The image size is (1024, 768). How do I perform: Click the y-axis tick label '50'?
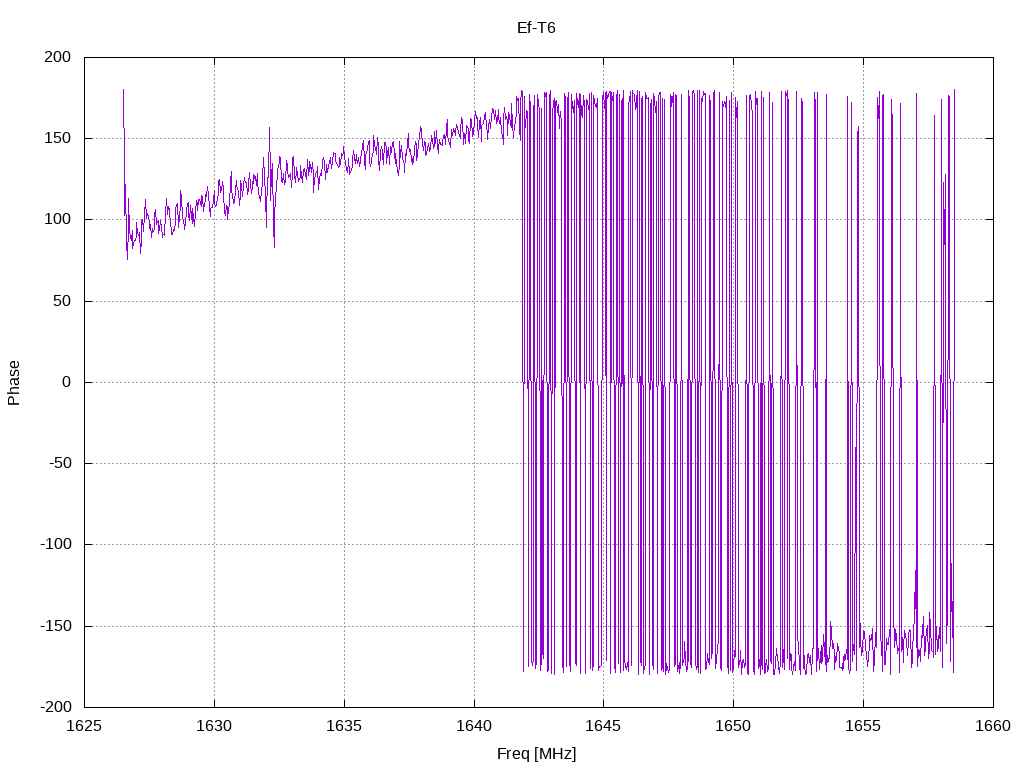(x=62, y=301)
